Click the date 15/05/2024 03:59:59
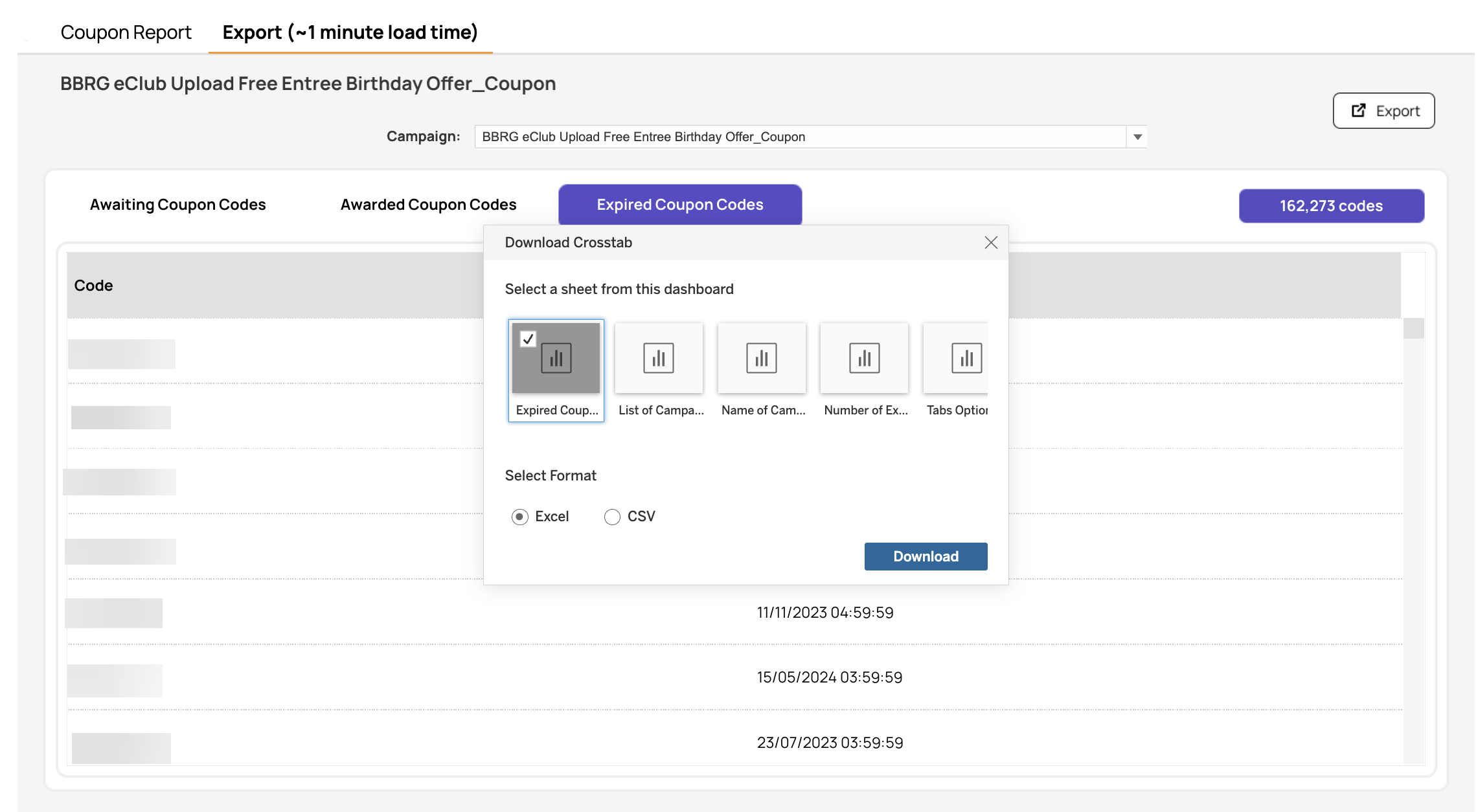This screenshot has width=1478, height=812. [x=830, y=677]
